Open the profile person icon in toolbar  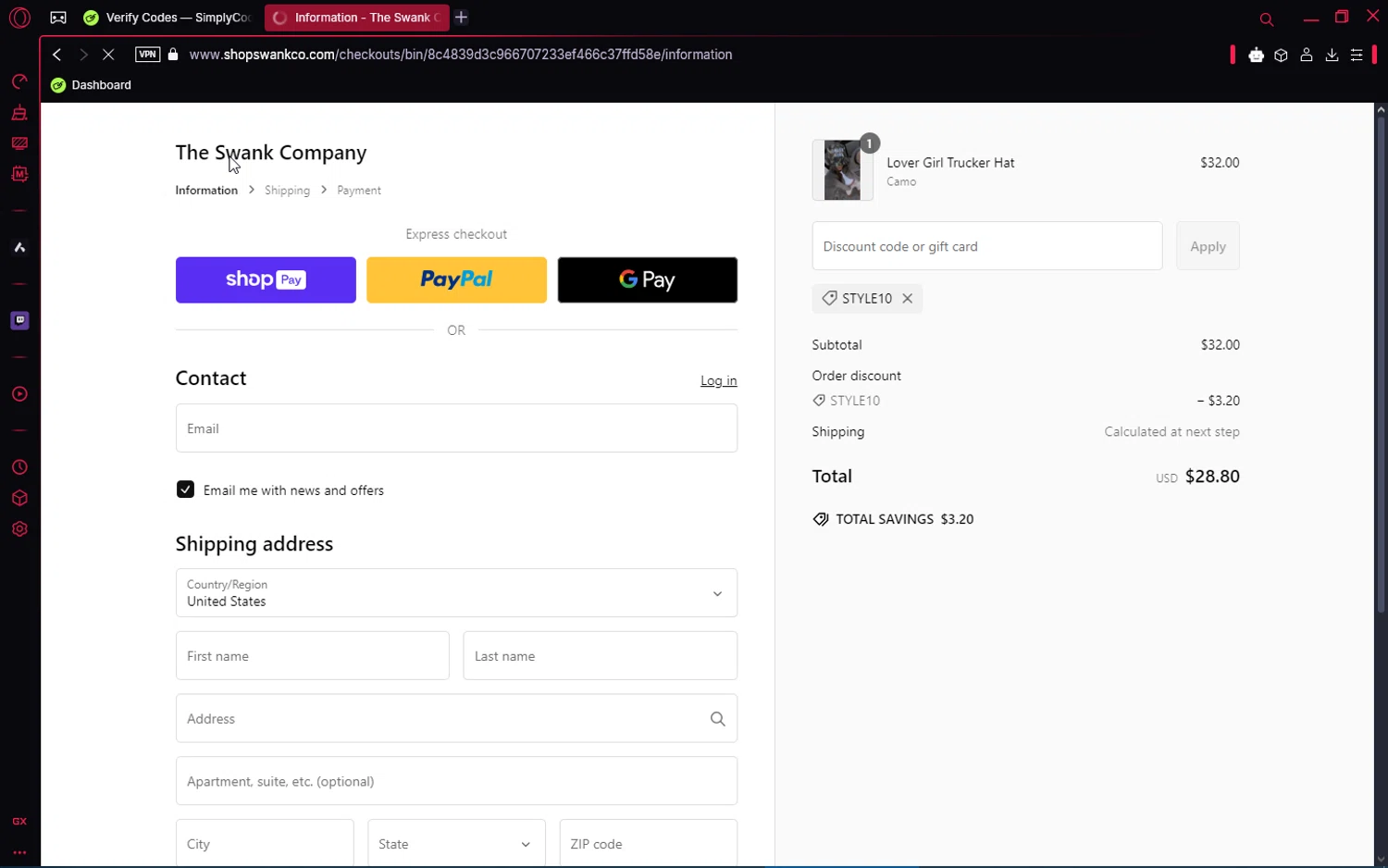coord(1307,56)
